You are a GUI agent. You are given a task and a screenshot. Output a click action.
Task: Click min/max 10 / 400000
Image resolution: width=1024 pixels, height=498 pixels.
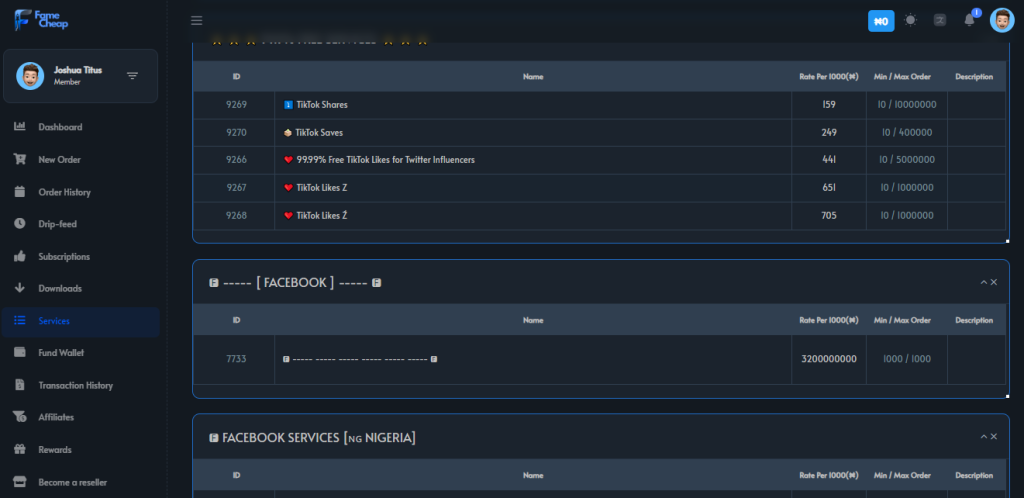tap(907, 132)
